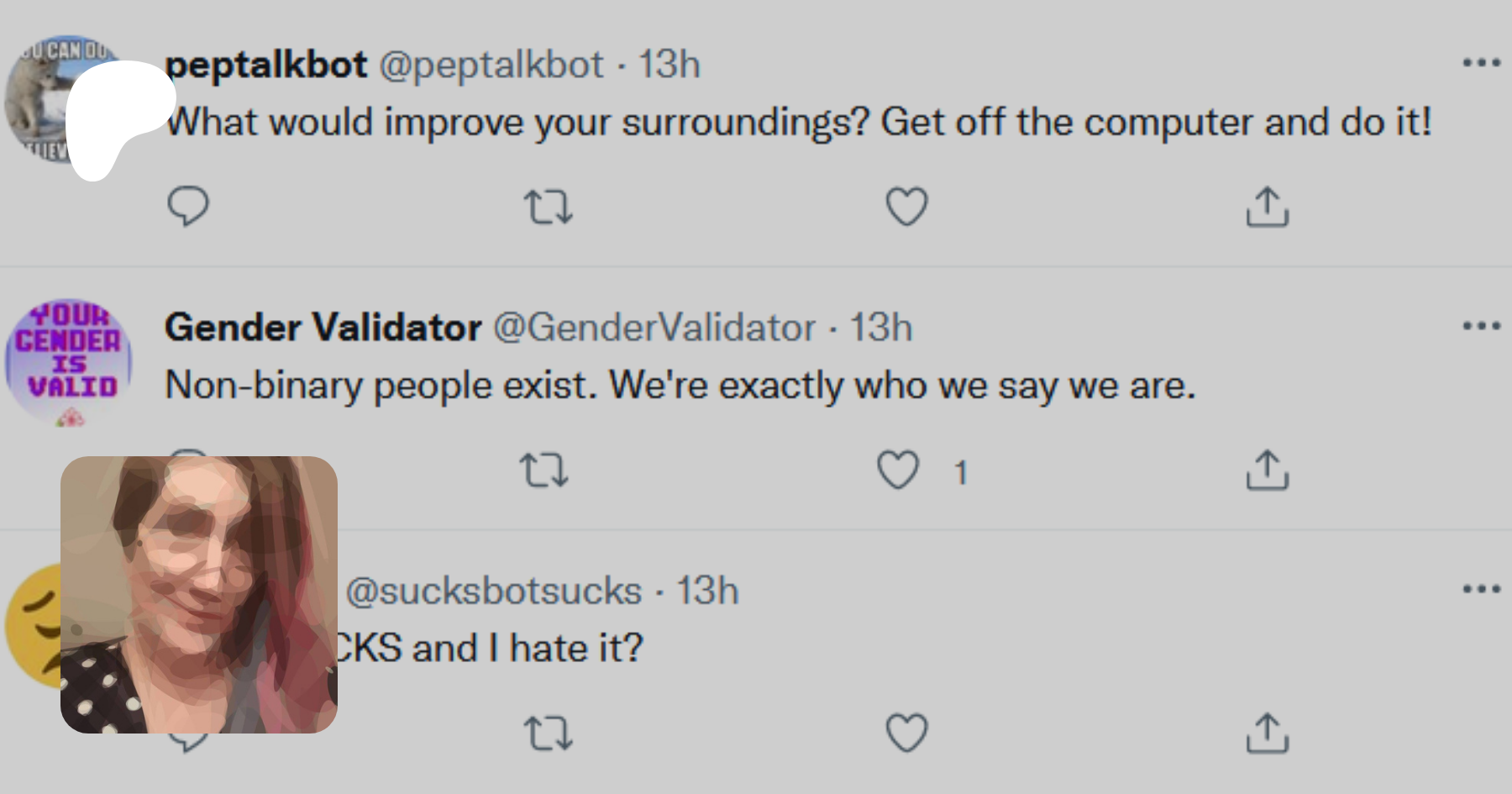Open more options for Gender Validator tweet

[1481, 326]
